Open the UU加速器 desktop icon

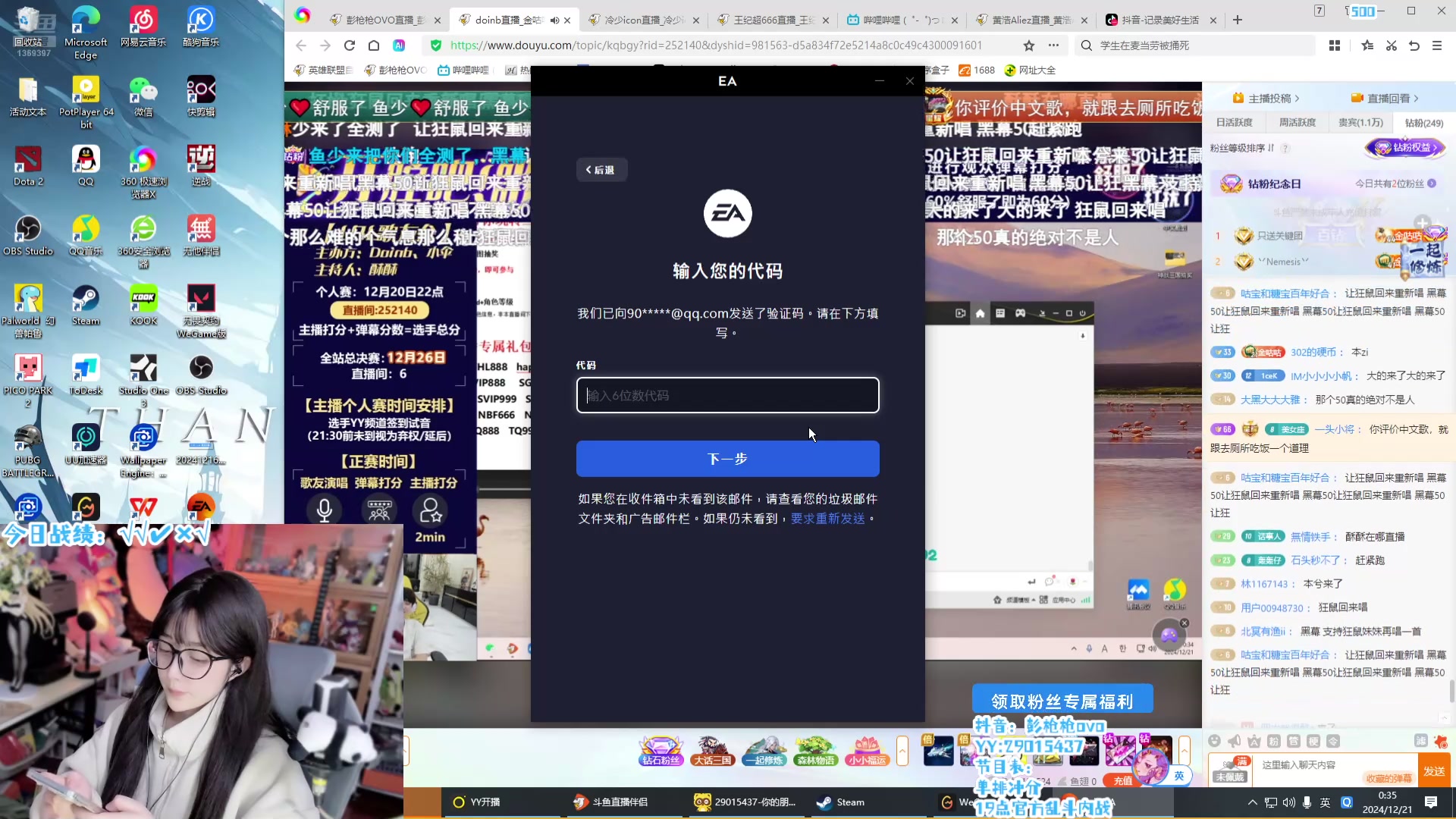click(86, 444)
